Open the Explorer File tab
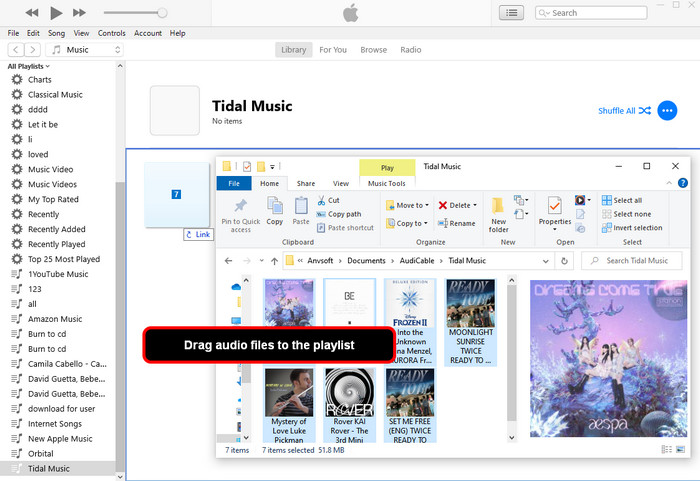 click(234, 183)
